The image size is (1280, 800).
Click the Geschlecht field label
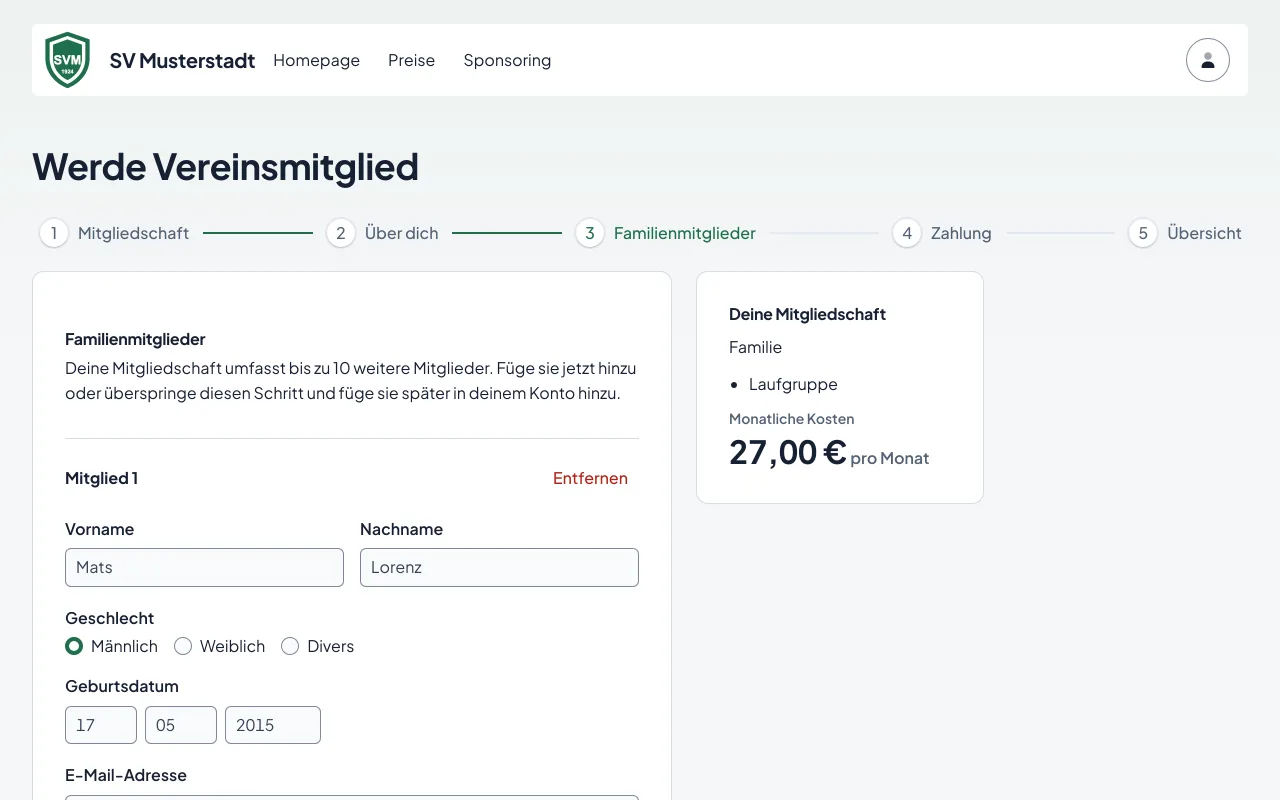point(109,618)
